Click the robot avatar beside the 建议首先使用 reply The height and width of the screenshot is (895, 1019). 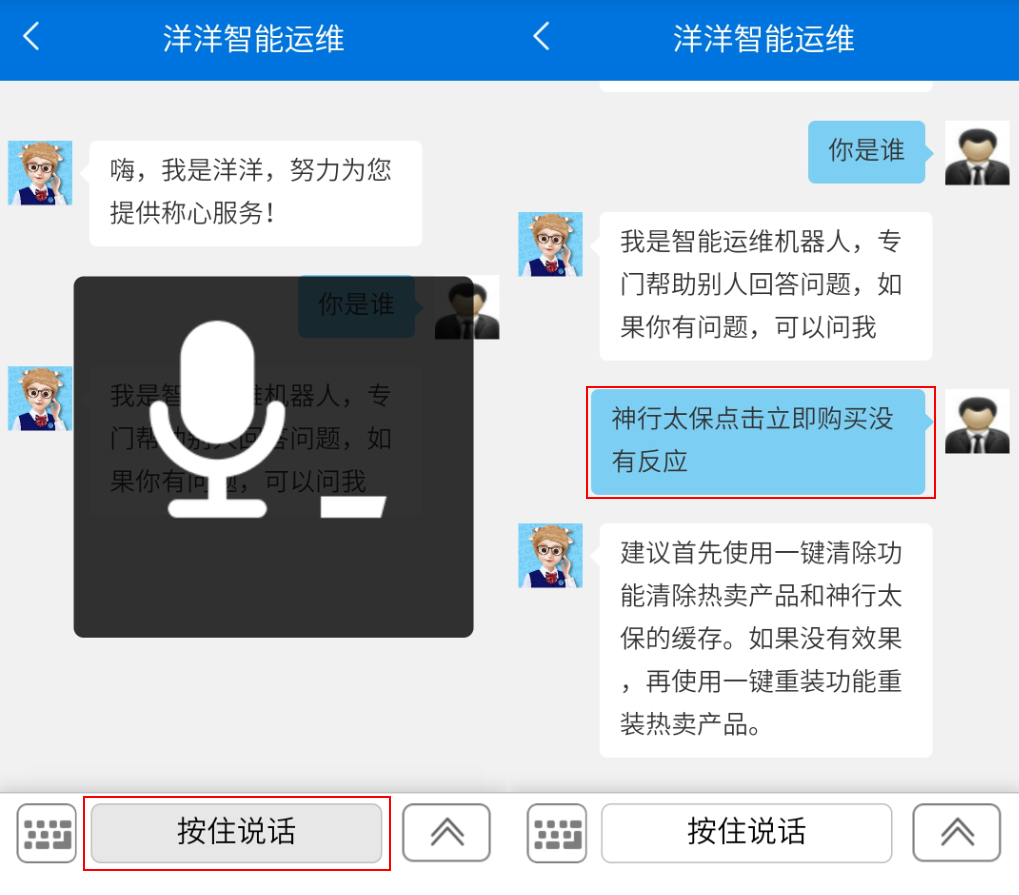click(550, 555)
